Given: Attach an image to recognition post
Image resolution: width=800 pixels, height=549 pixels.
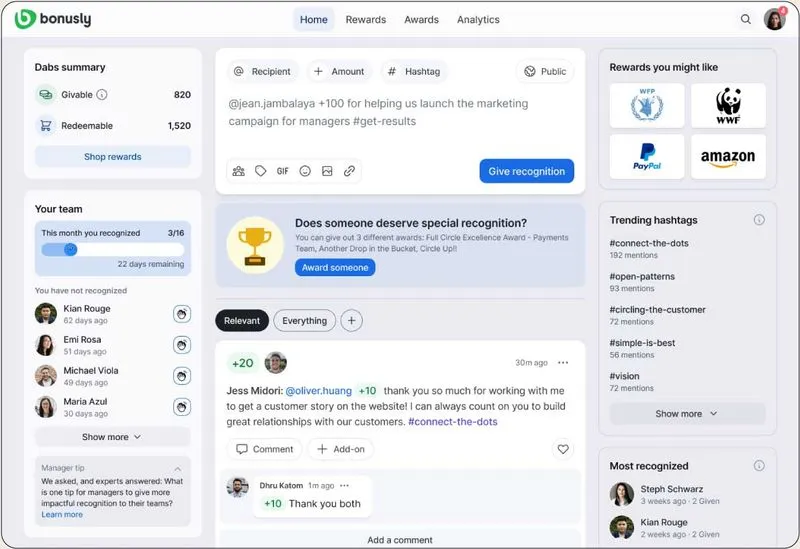Looking at the screenshot, I should coord(327,171).
